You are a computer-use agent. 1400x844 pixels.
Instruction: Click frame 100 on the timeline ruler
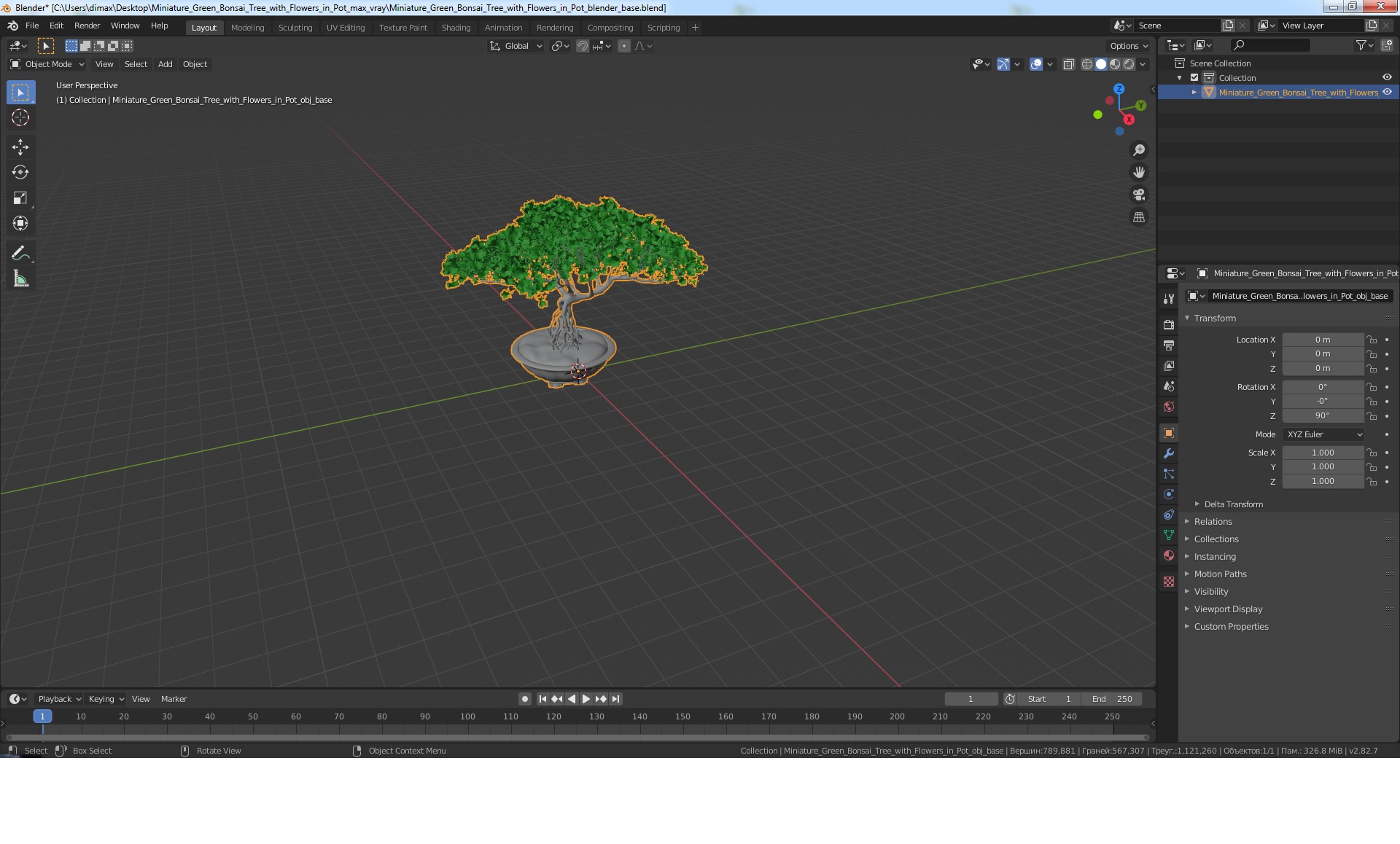click(467, 716)
